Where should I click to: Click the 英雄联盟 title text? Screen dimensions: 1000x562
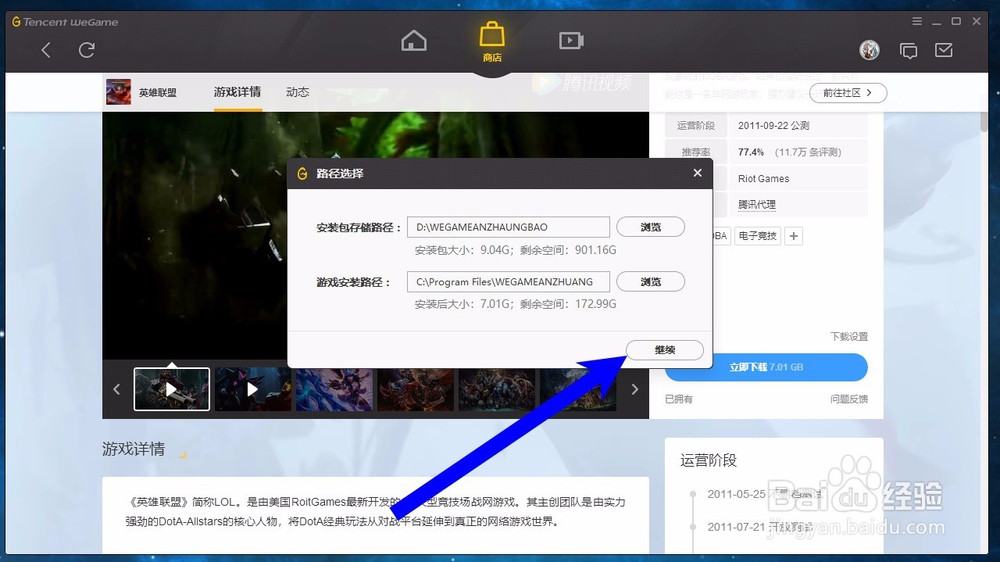pyautogui.click(x=158, y=92)
